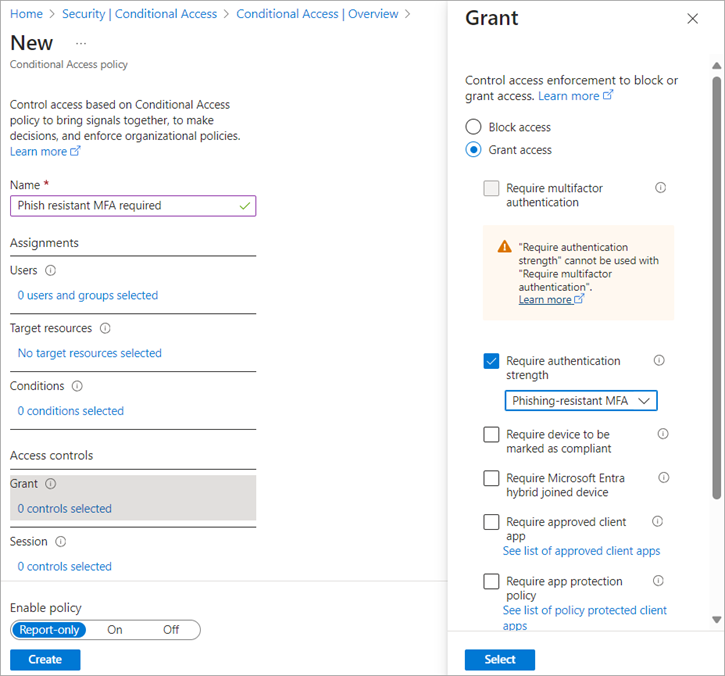Open the ellipsis menu beside New
This screenshot has height=676, width=725.
tap(81, 44)
